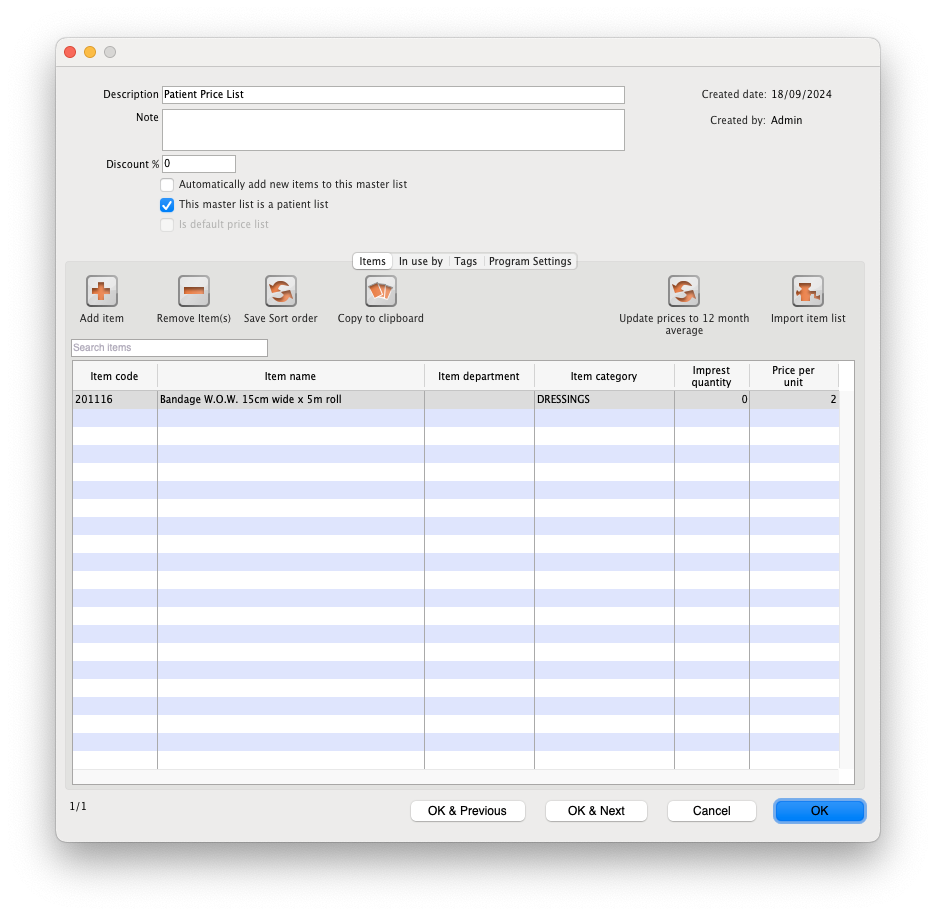936x916 pixels.
Task: Open the Import item list tool
Action: coord(808,291)
